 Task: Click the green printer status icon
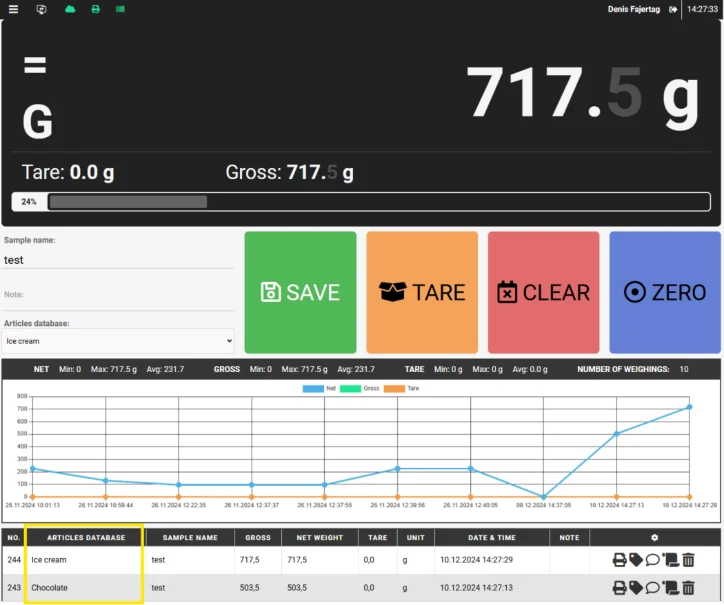pos(96,9)
